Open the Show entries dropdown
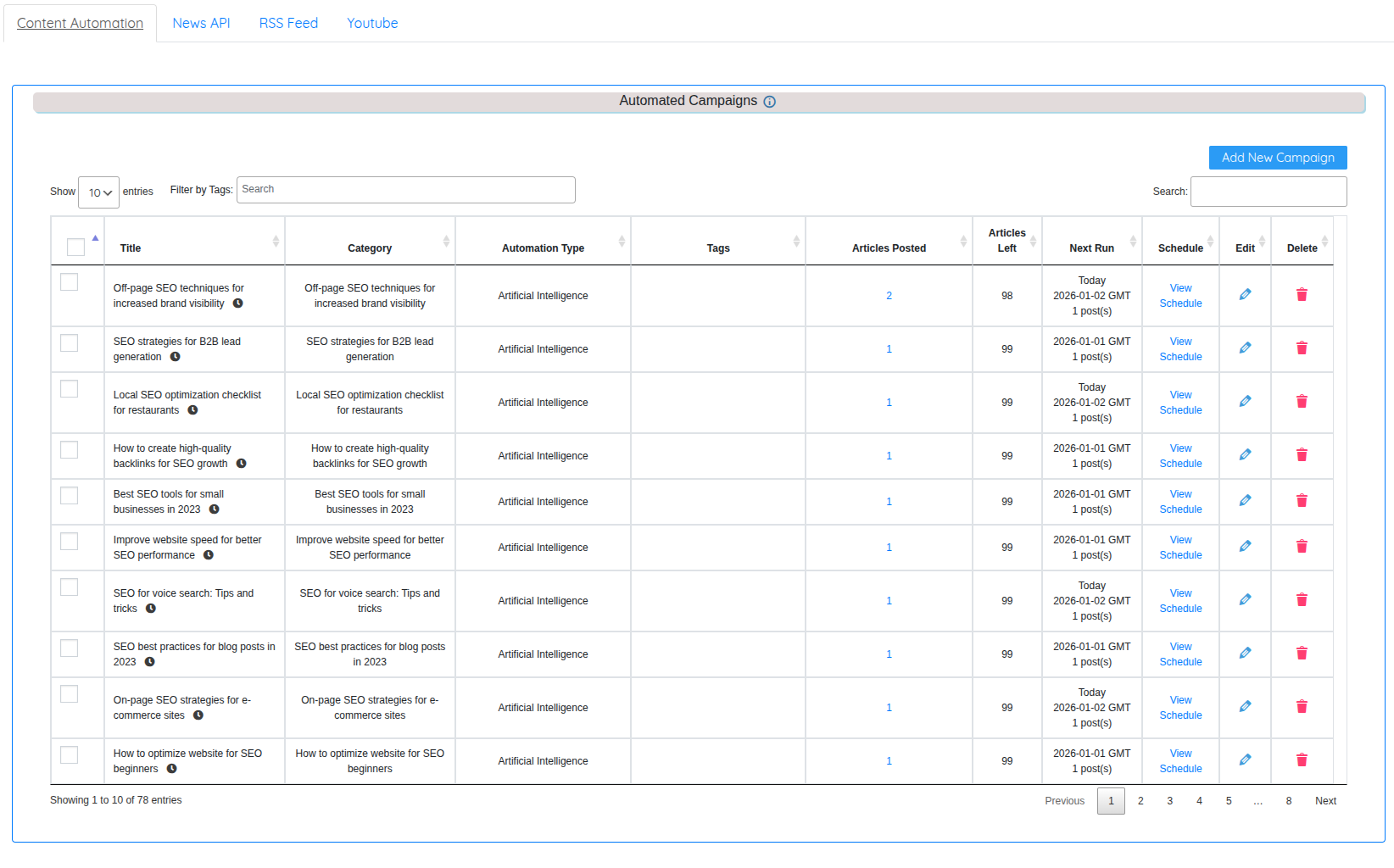The image size is (1394, 868). (99, 192)
